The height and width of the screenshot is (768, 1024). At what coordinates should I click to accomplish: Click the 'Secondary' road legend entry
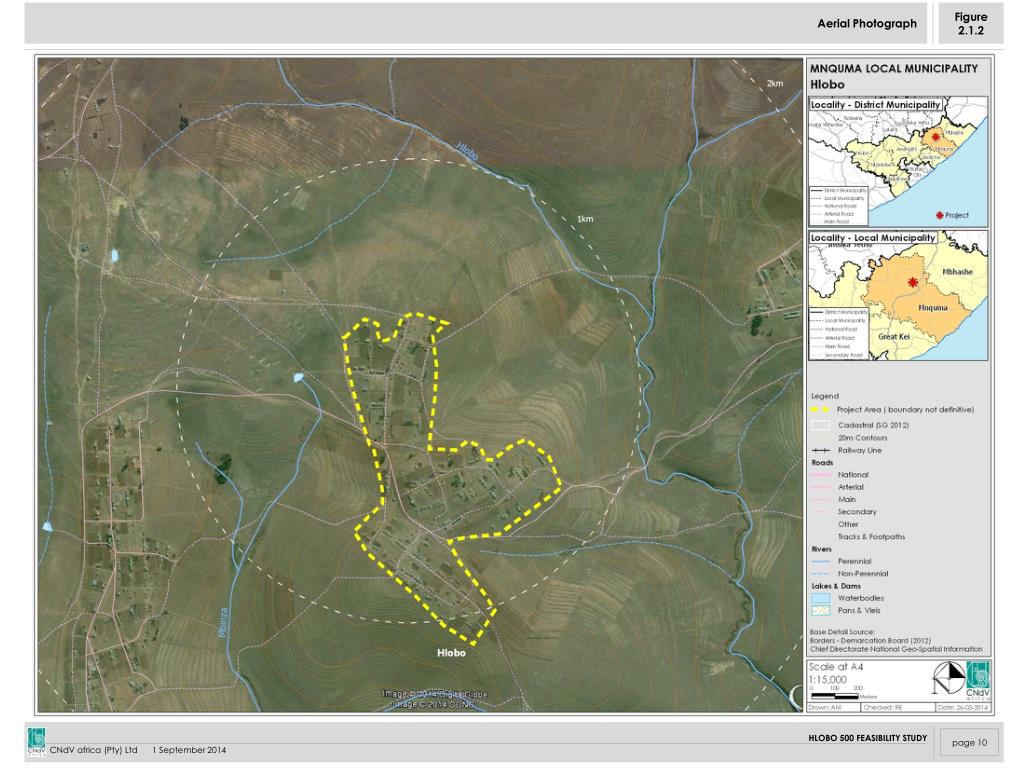(x=857, y=512)
